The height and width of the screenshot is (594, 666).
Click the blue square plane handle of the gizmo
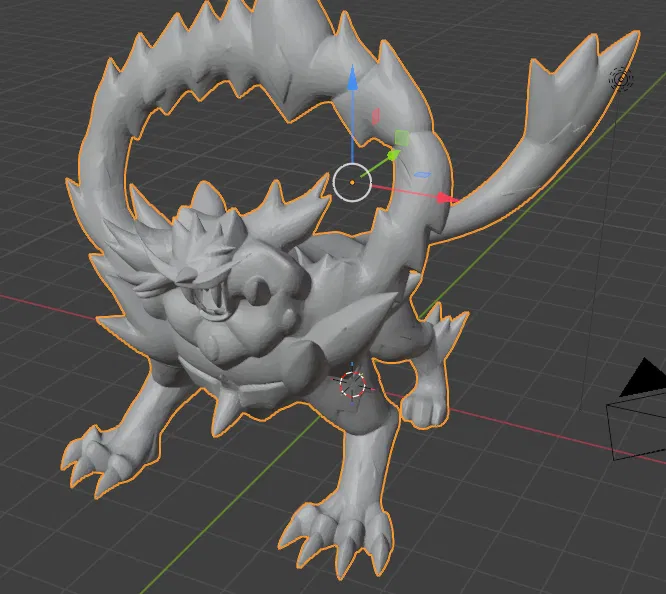tap(422, 175)
